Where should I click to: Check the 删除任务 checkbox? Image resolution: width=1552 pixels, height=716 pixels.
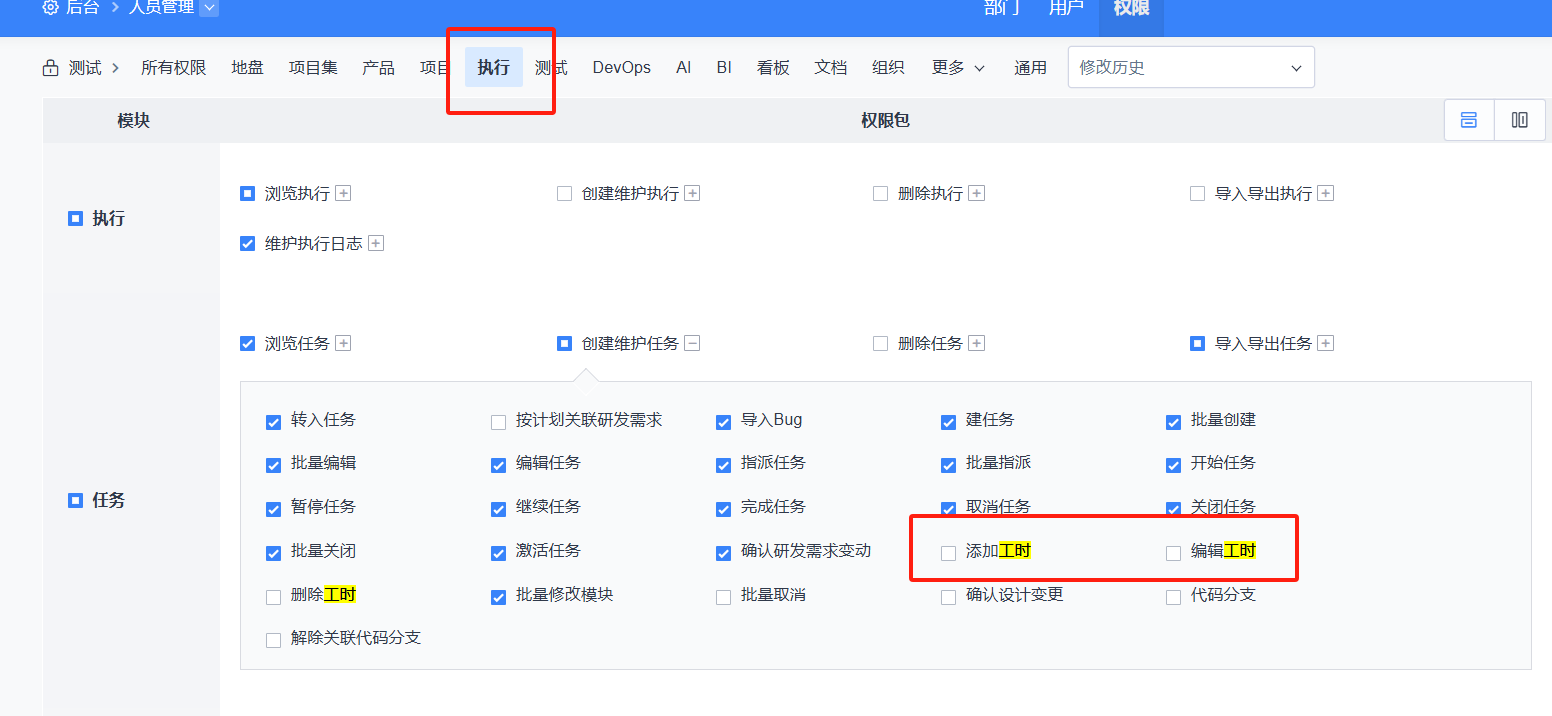[x=880, y=343]
